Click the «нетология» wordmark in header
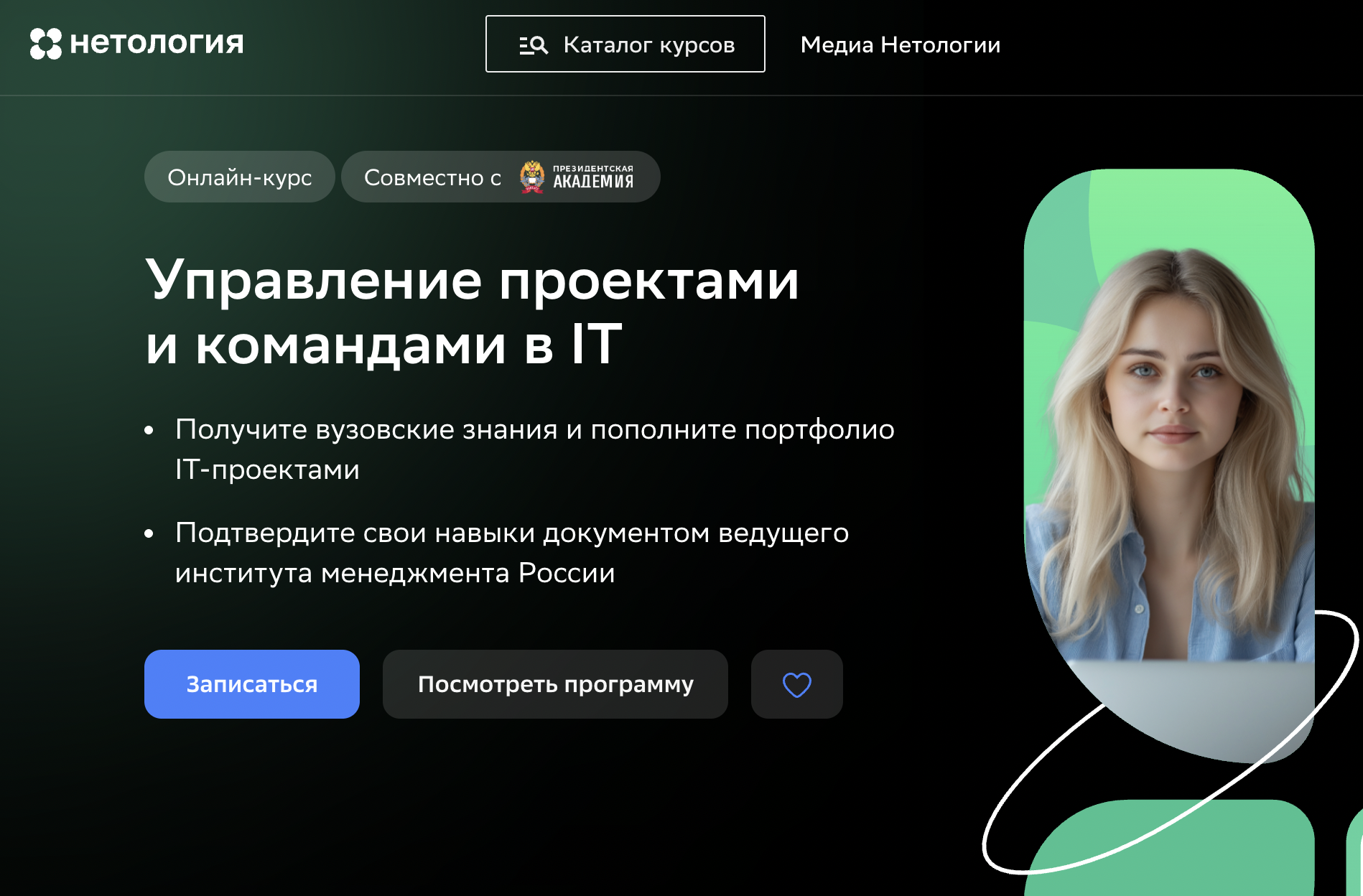The image size is (1363, 896). pos(157,43)
